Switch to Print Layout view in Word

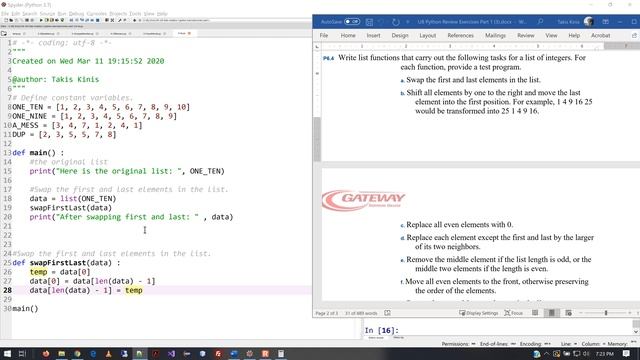coord(551,313)
